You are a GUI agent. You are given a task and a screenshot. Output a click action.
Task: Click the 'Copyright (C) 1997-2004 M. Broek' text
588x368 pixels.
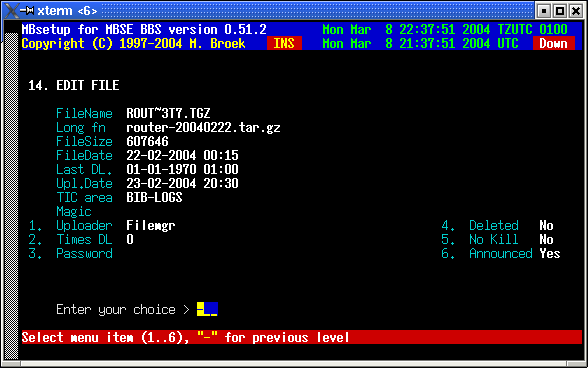click(134, 44)
